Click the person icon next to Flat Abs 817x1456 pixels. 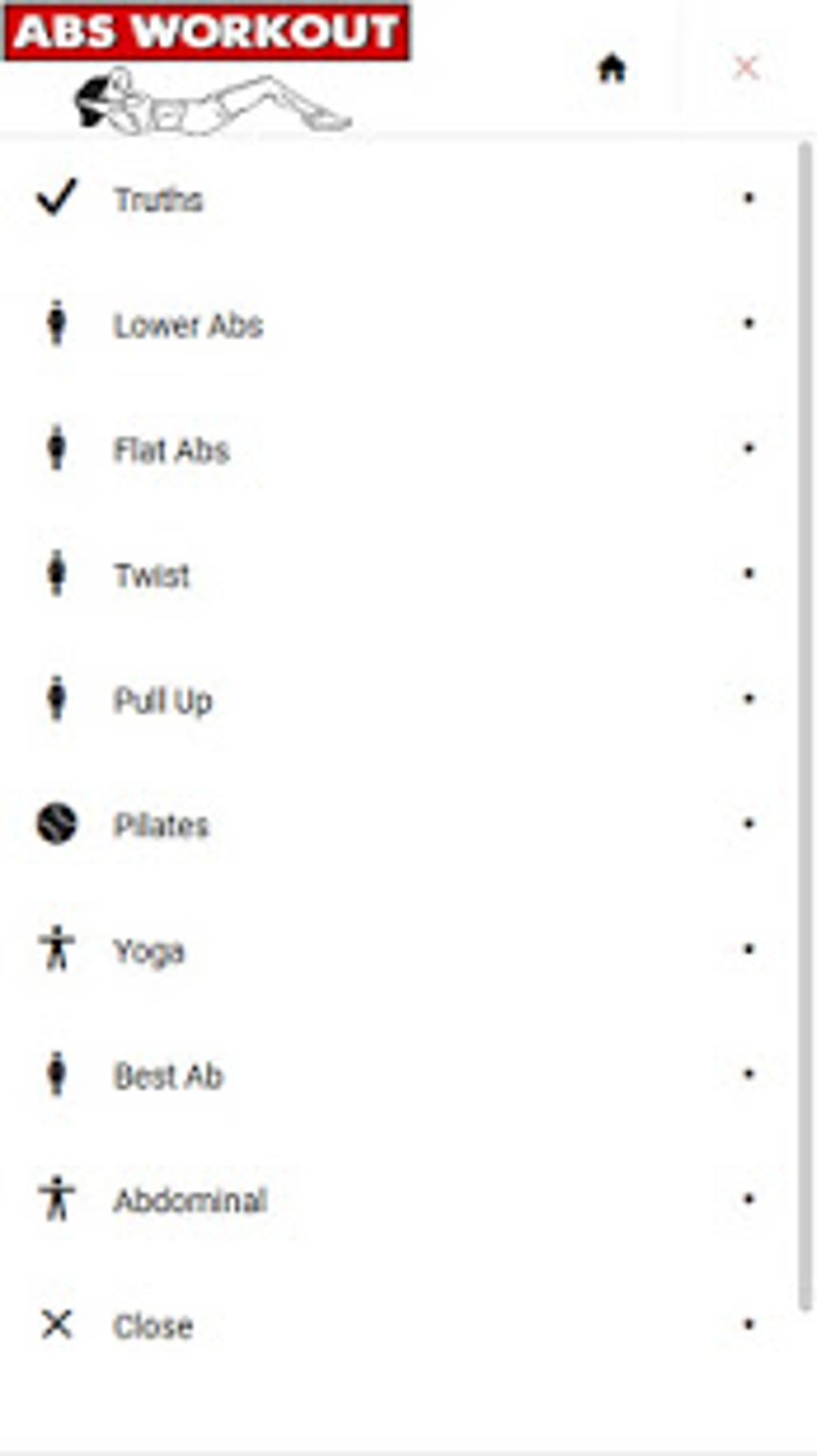pos(56,448)
